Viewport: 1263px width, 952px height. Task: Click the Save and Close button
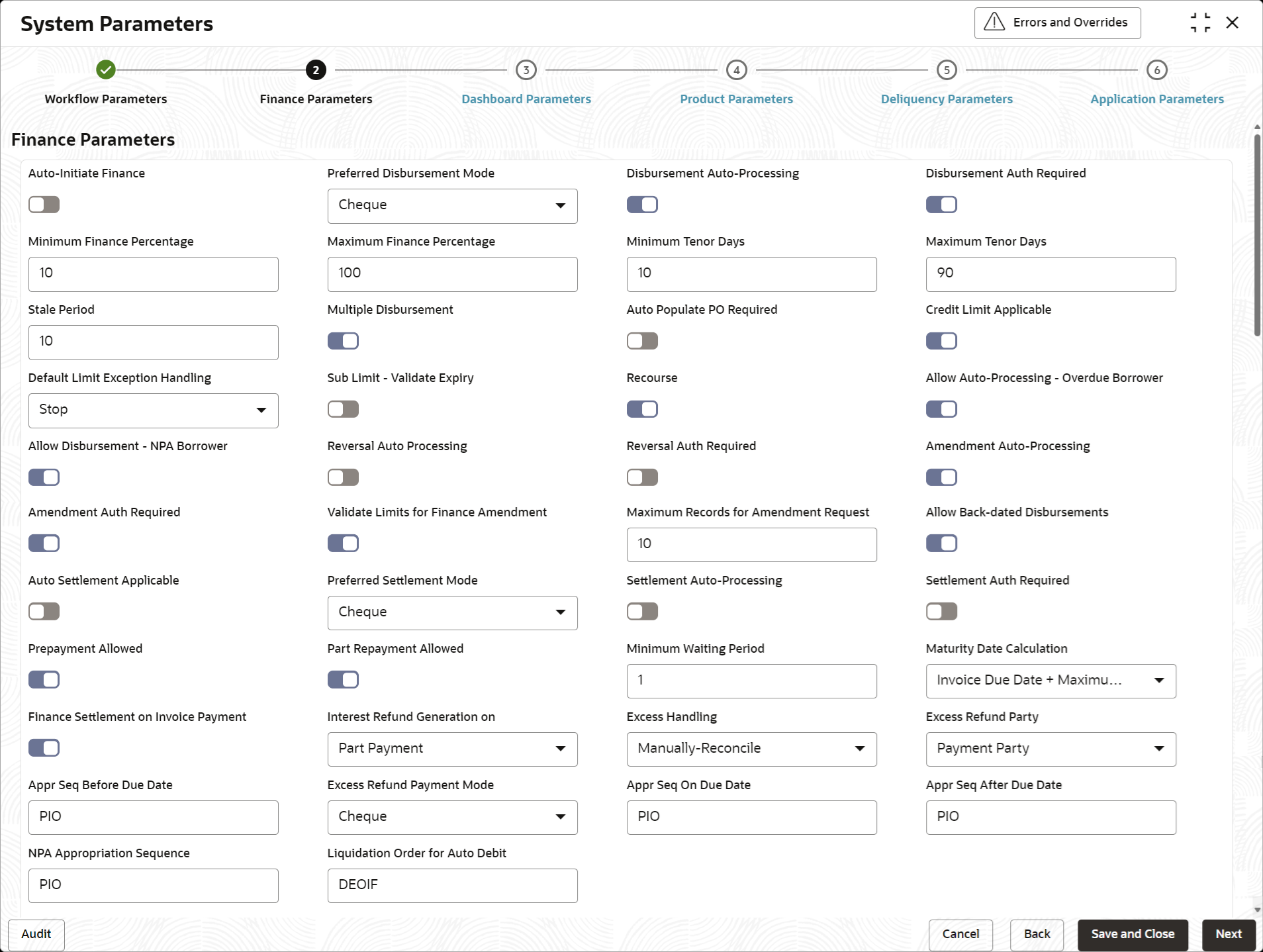[1133, 934]
